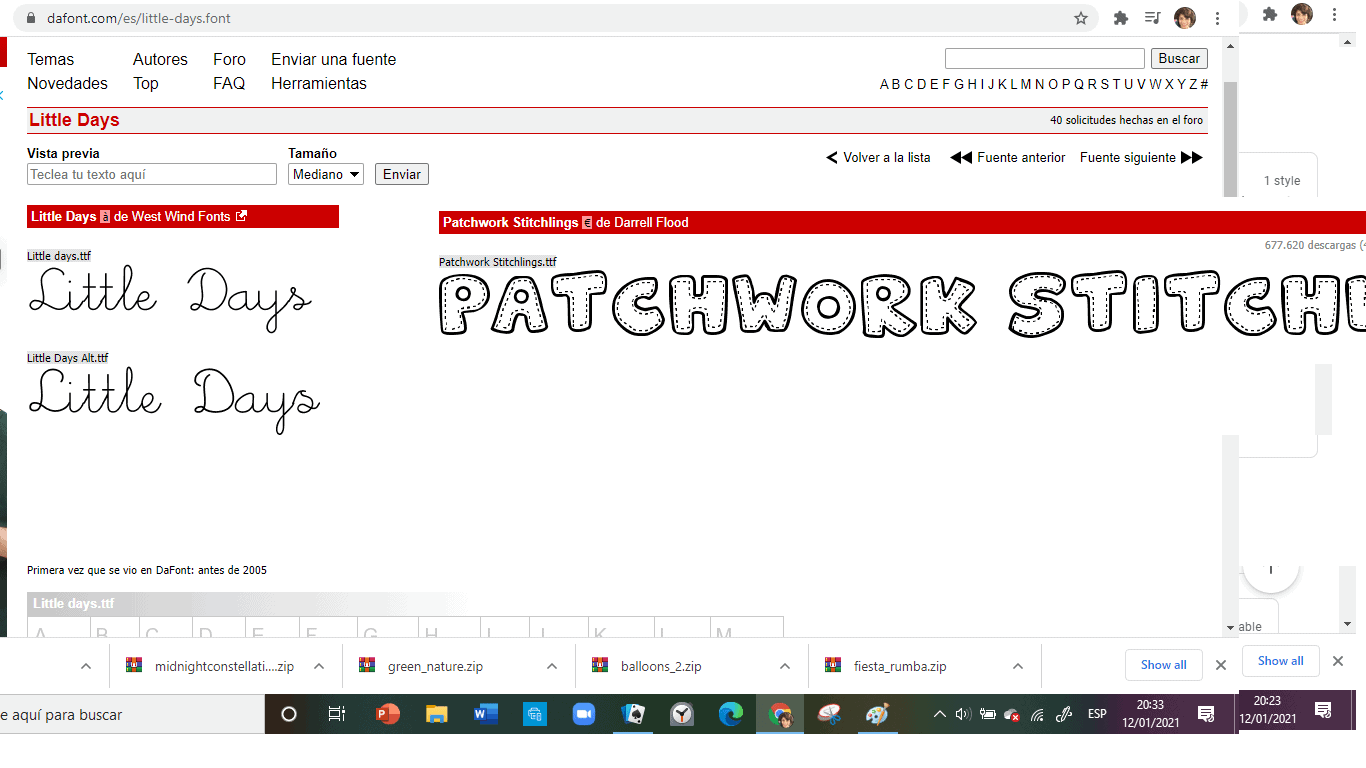Image resolution: width=1366 pixels, height=768 pixels.
Task: Check battery status in the system tray
Action: point(988,714)
